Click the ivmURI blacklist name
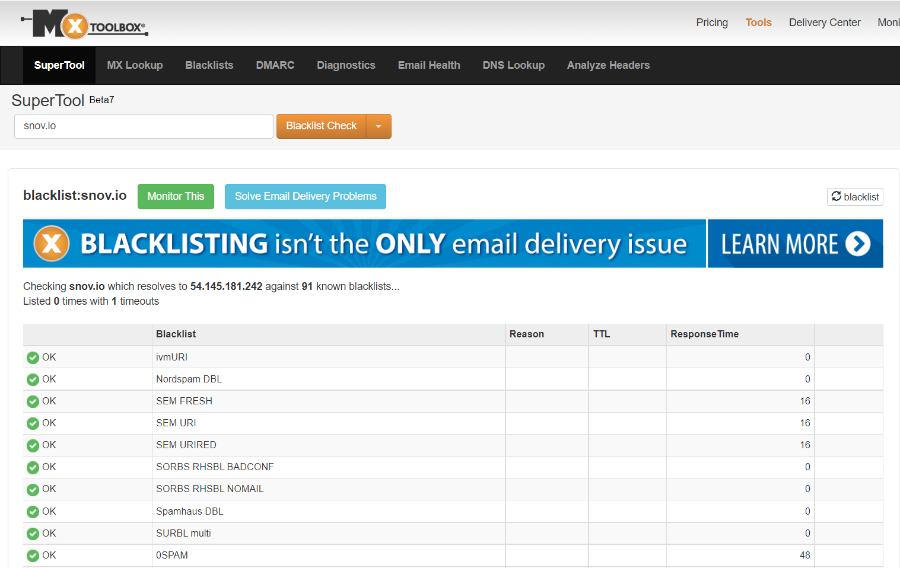This screenshot has width=900, height=568. (x=172, y=357)
